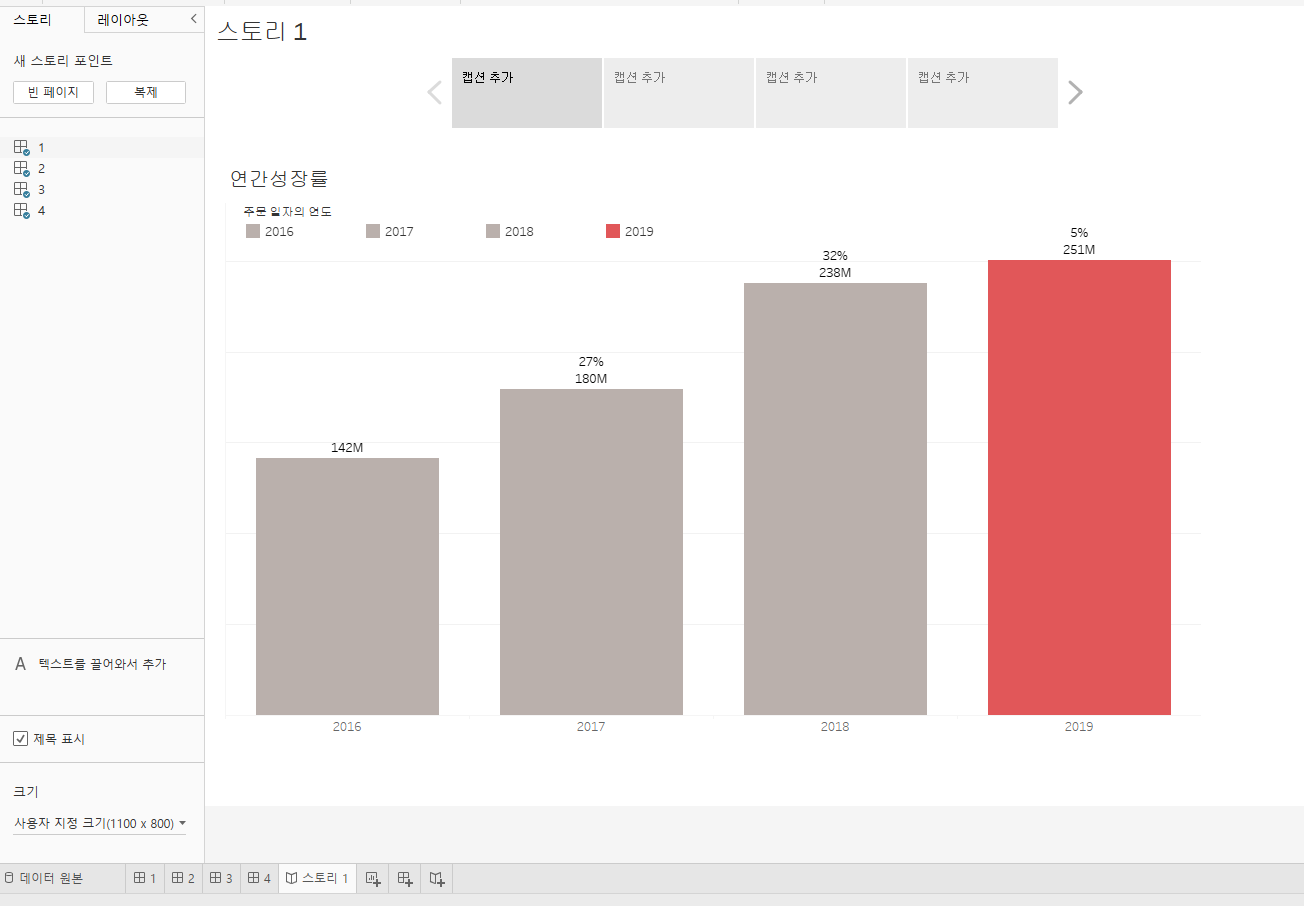Click the 크기 section label
1304x906 pixels.
(26, 791)
